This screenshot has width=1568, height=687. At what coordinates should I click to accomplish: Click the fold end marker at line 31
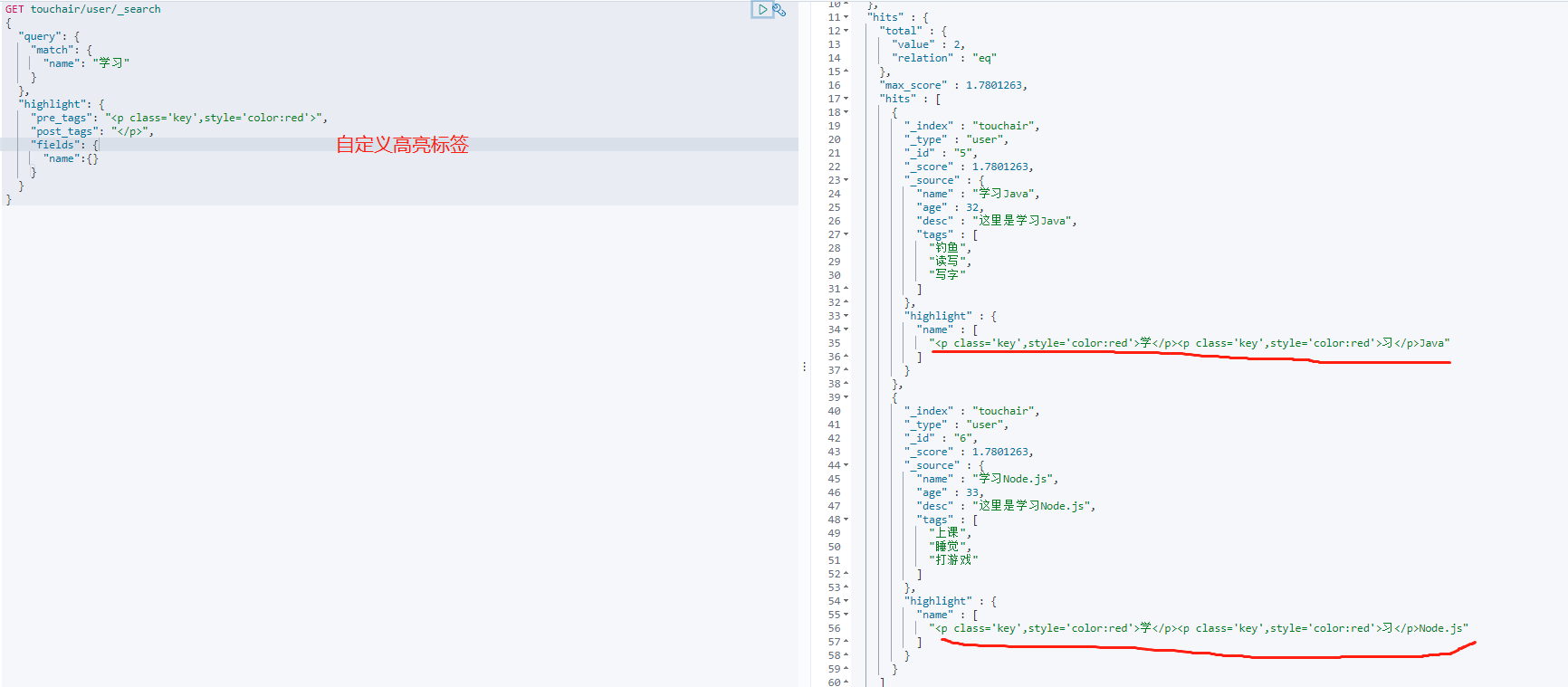pyautogui.click(x=846, y=289)
